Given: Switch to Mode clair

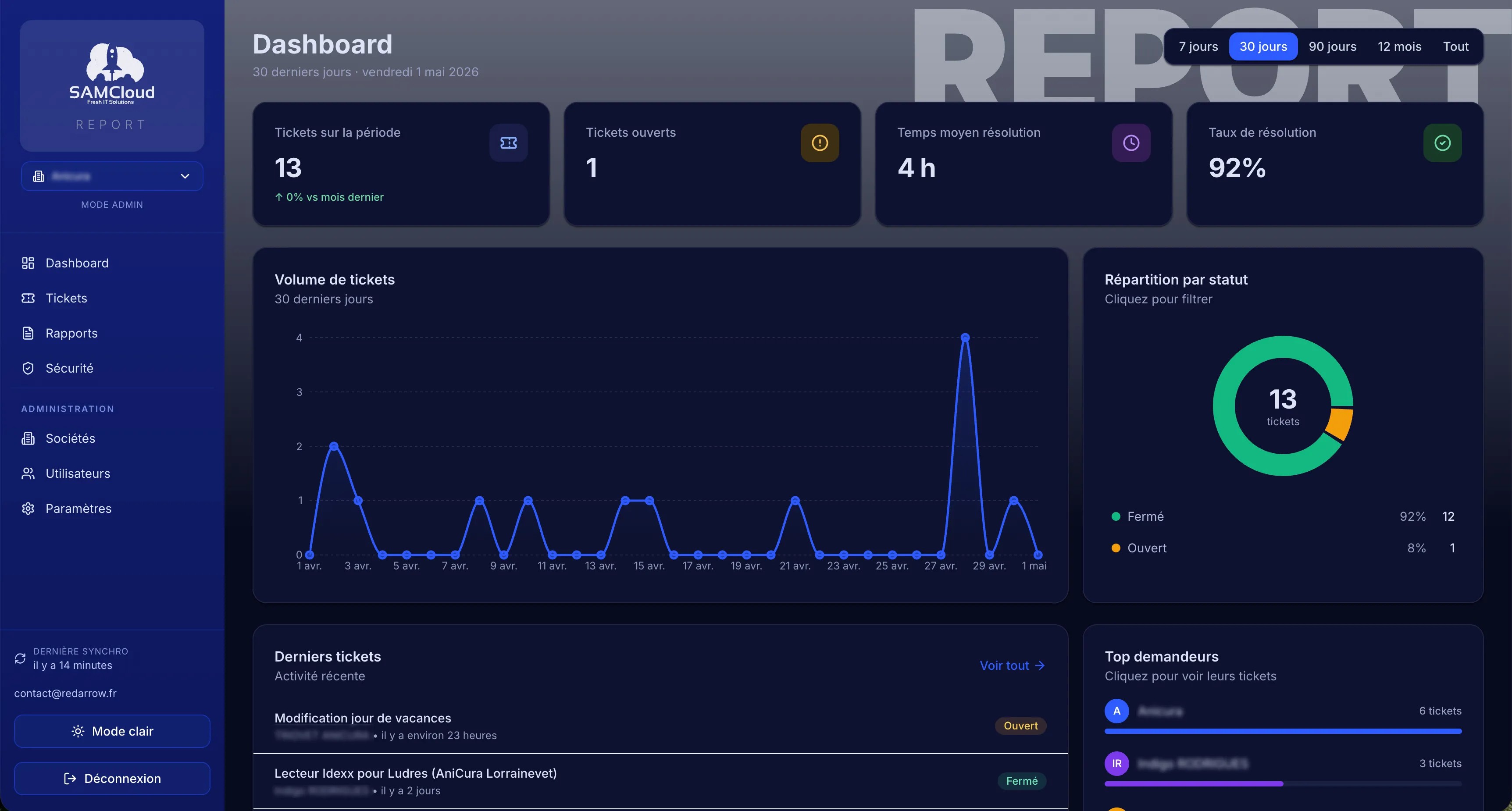Looking at the screenshot, I should tap(112, 731).
